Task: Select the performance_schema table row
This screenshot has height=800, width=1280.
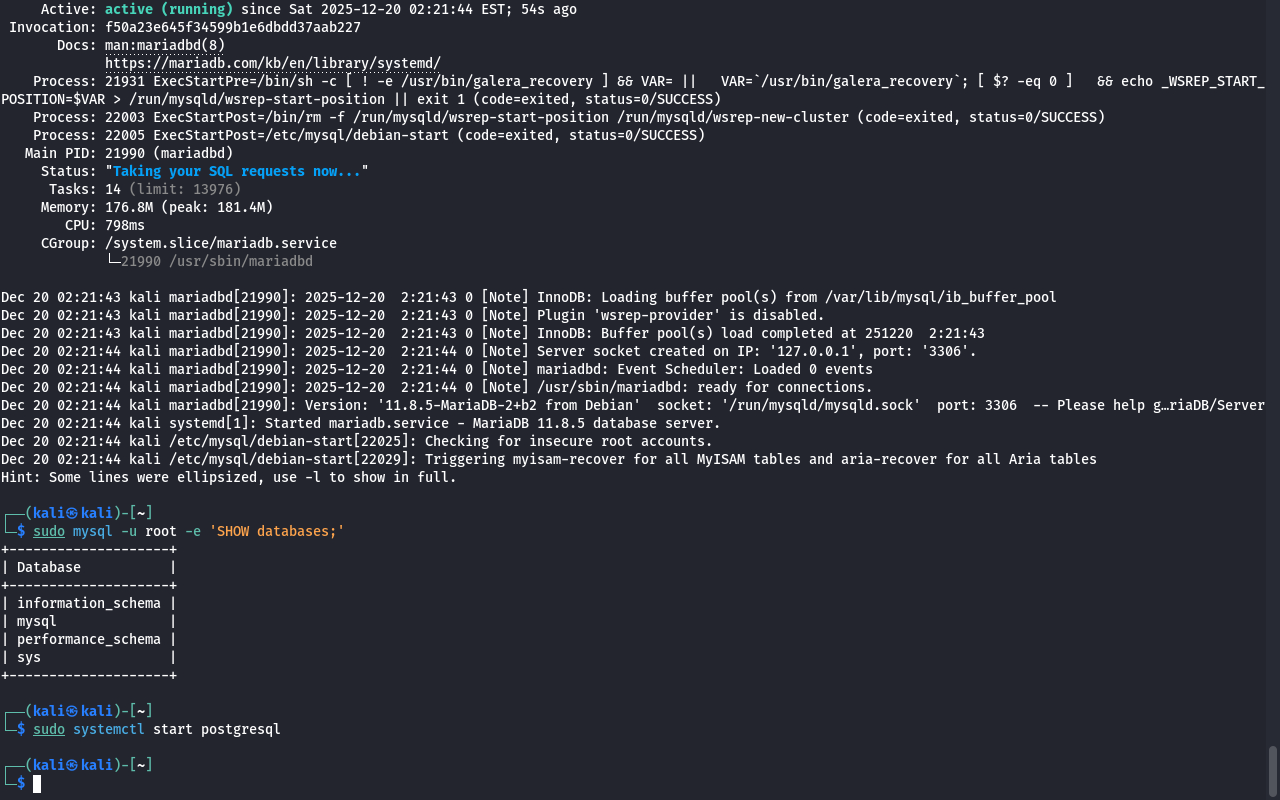Action: (x=88, y=639)
